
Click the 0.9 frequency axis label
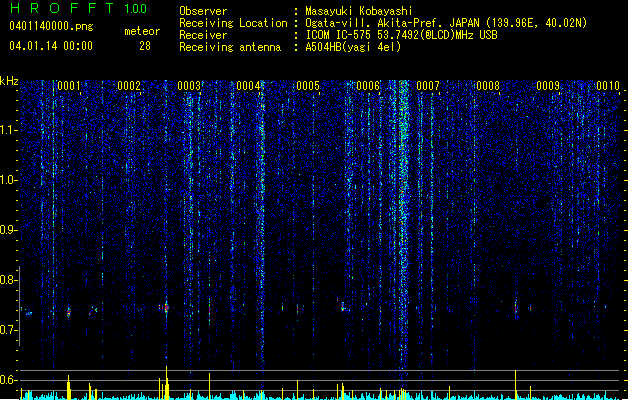coord(8,230)
